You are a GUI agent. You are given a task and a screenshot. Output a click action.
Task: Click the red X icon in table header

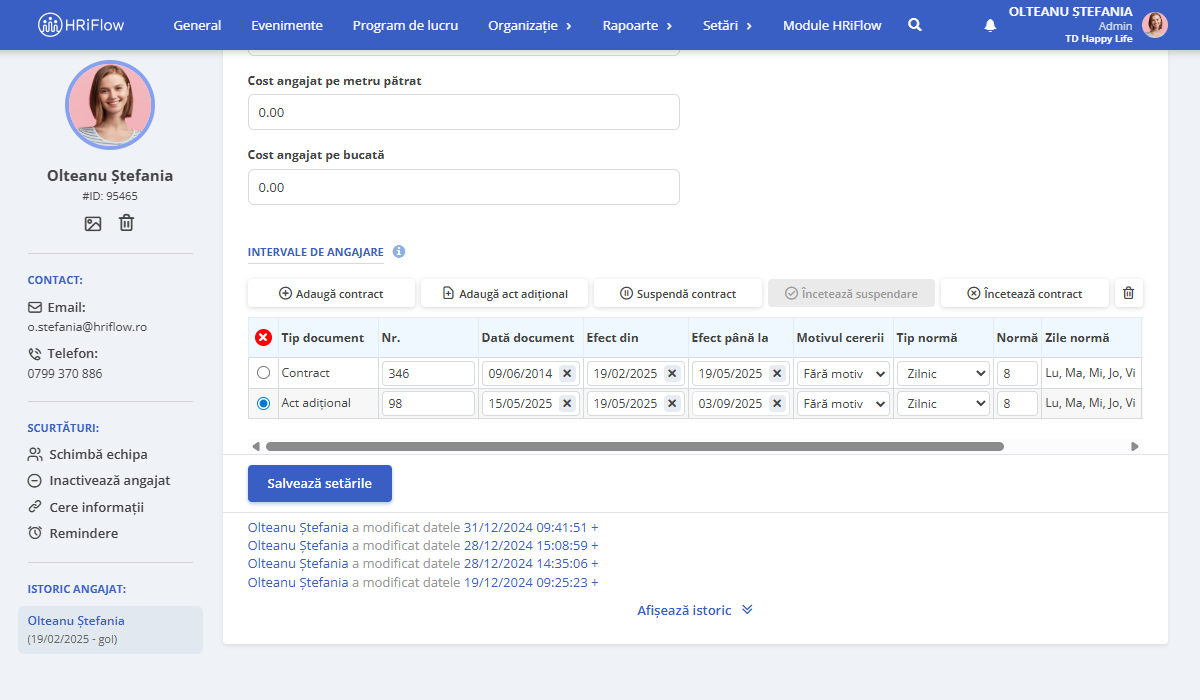coord(264,338)
